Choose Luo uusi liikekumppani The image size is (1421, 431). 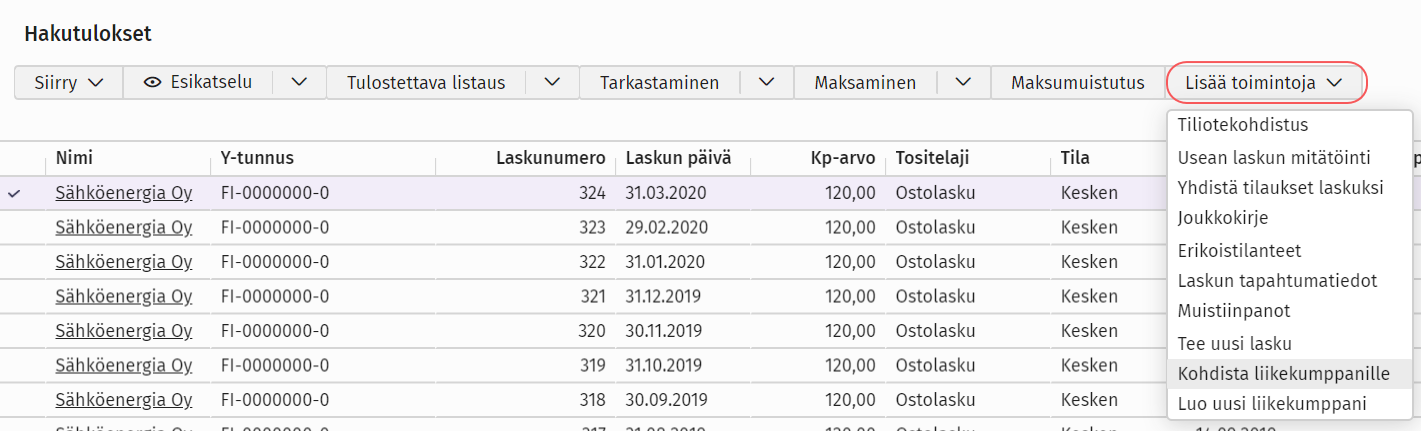pos(1289,404)
